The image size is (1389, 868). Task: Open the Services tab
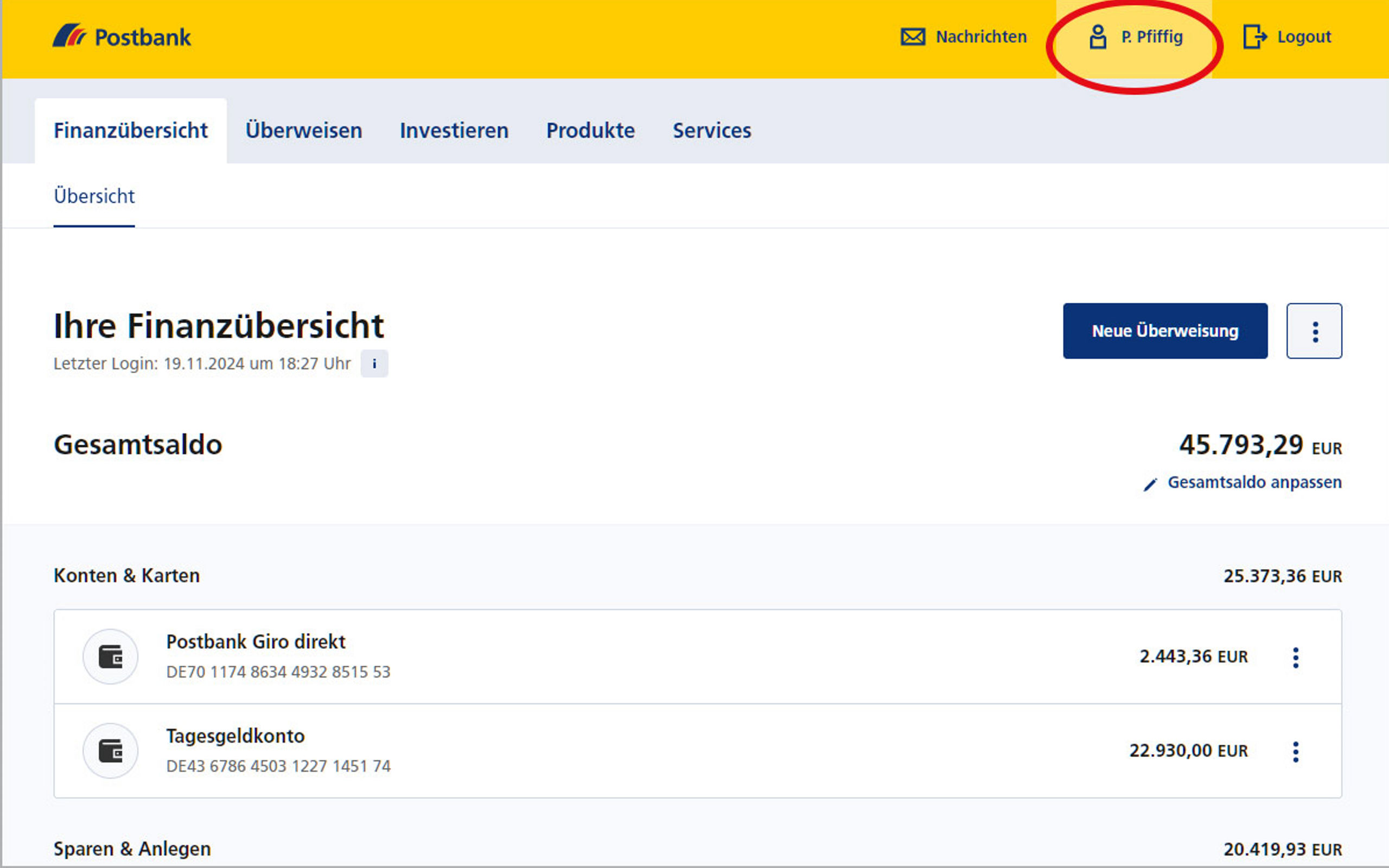click(x=712, y=131)
